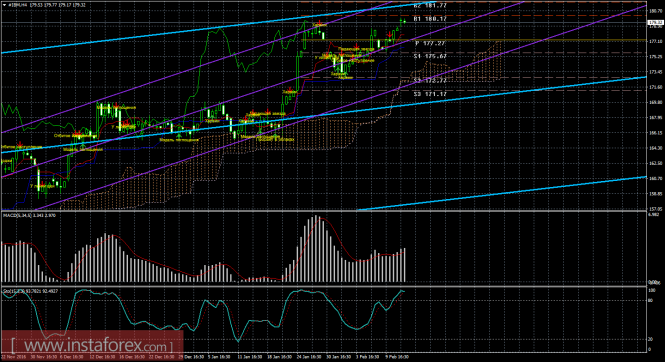Select the R2 181.77 resistance level label

tap(430, 6)
